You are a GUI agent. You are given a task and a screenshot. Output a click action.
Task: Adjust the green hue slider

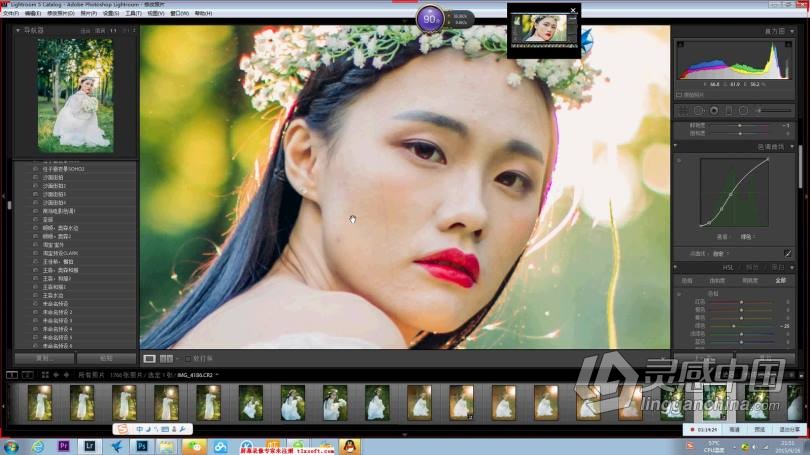pyautogui.click(x=734, y=326)
